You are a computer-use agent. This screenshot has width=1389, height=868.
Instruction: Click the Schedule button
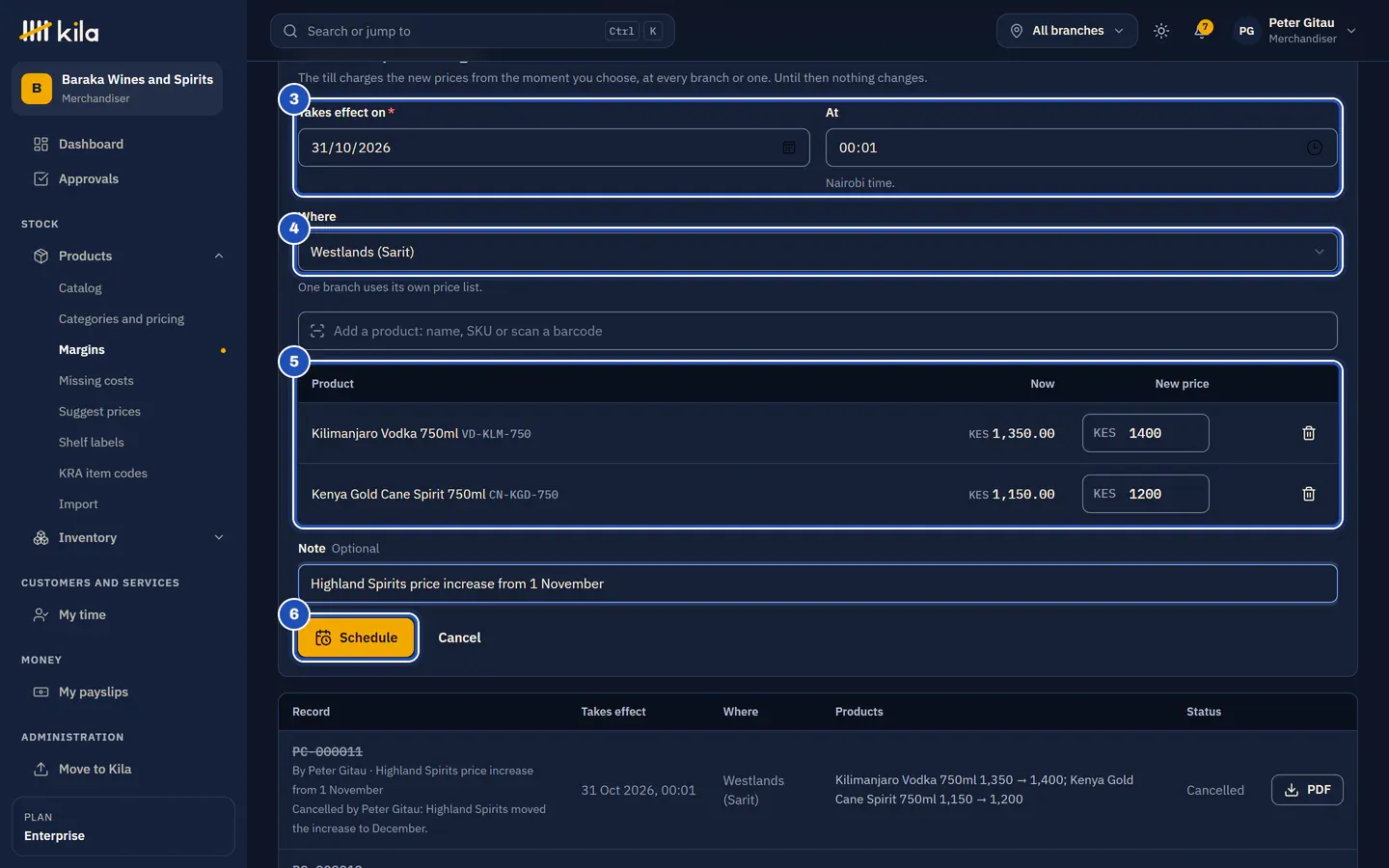pyautogui.click(x=356, y=637)
